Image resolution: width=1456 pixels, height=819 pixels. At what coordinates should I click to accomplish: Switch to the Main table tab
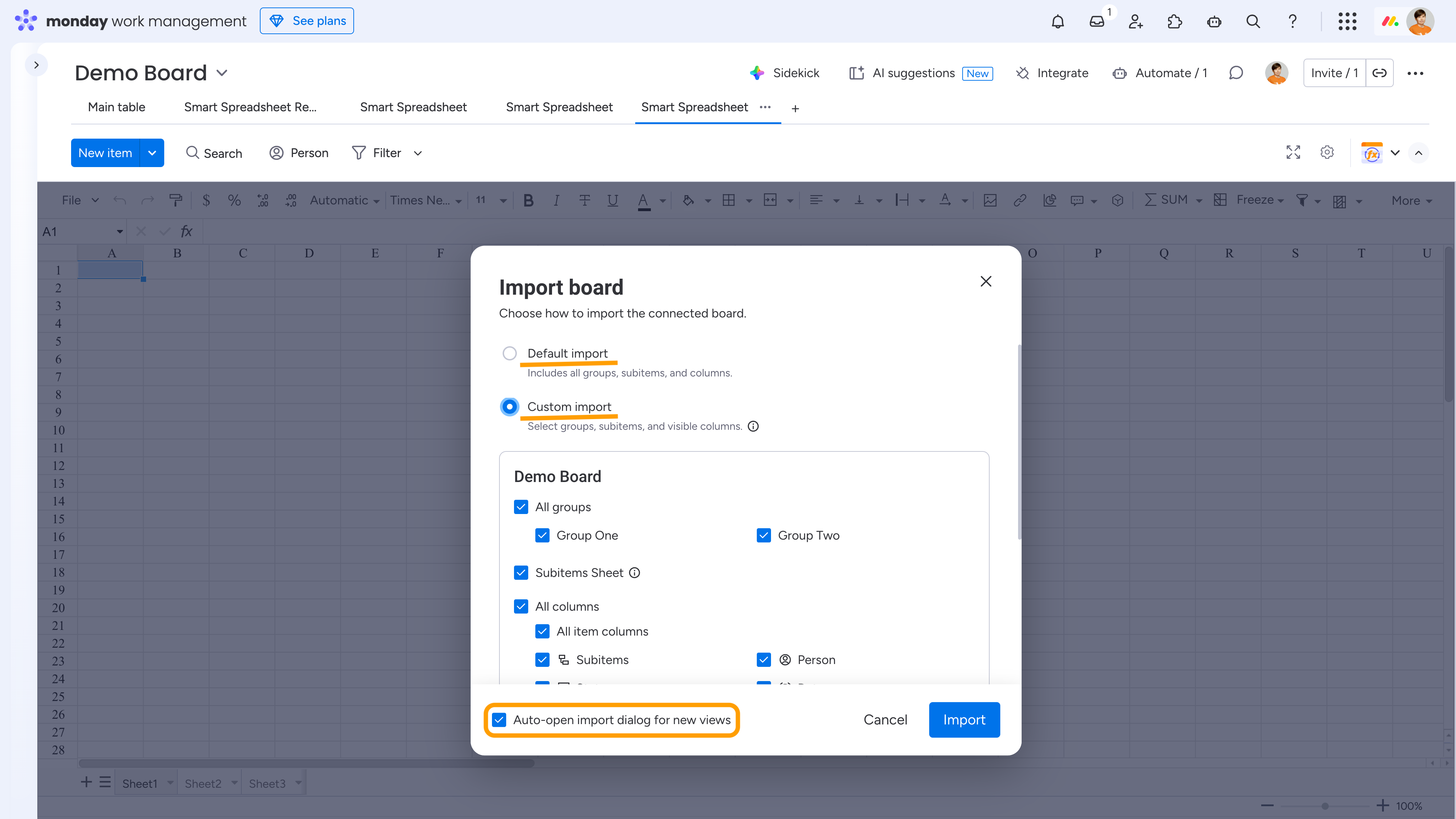(117, 107)
